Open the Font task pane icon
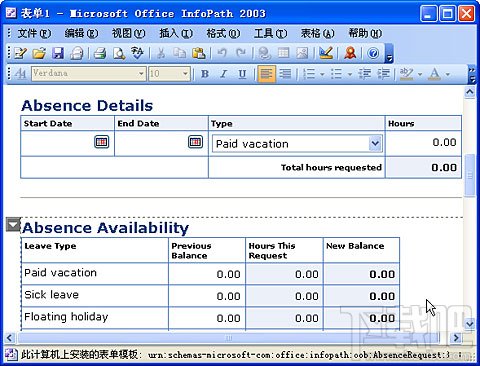The image size is (480, 366). (20, 74)
